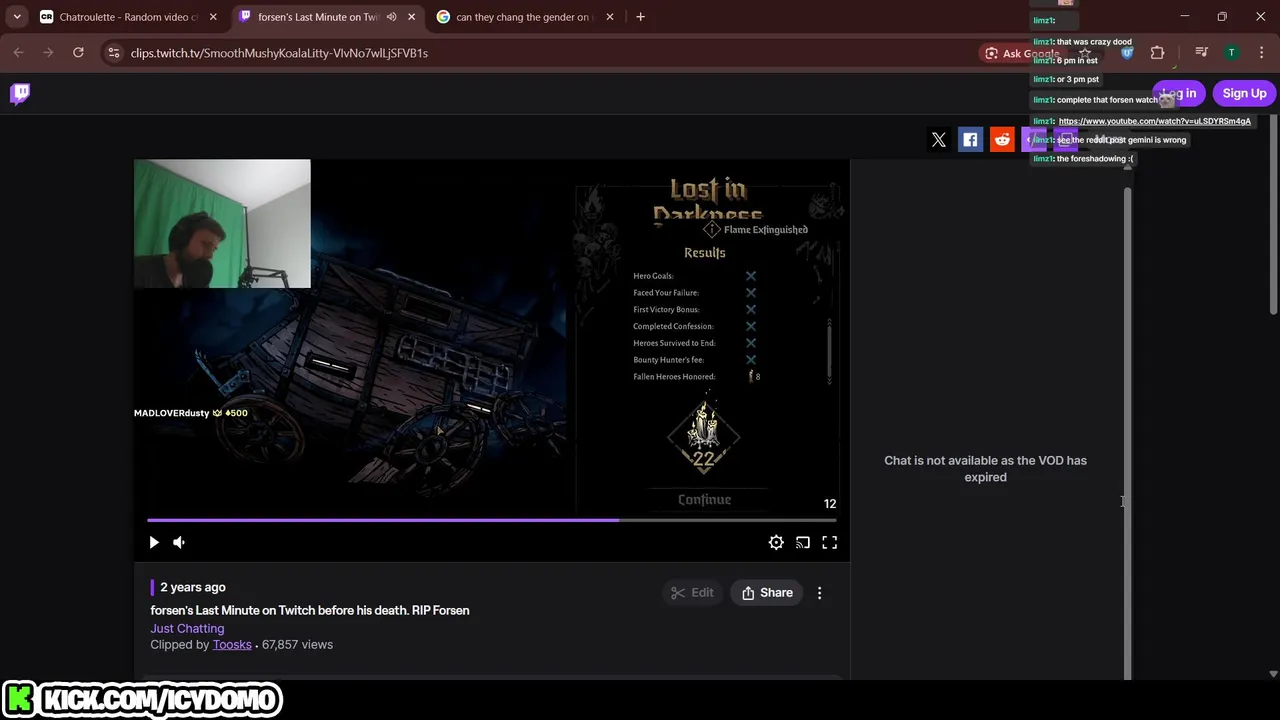1280x720 pixels.
Task: Close the Chatroulette tab
Action: 213,17
